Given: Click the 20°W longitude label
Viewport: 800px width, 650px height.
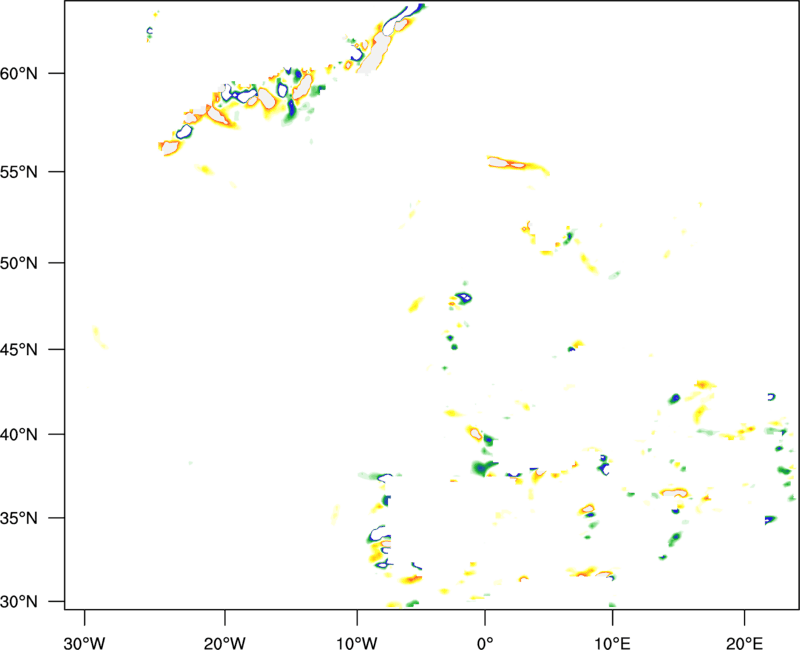Looking at the screenshot, I should (224, 643).
